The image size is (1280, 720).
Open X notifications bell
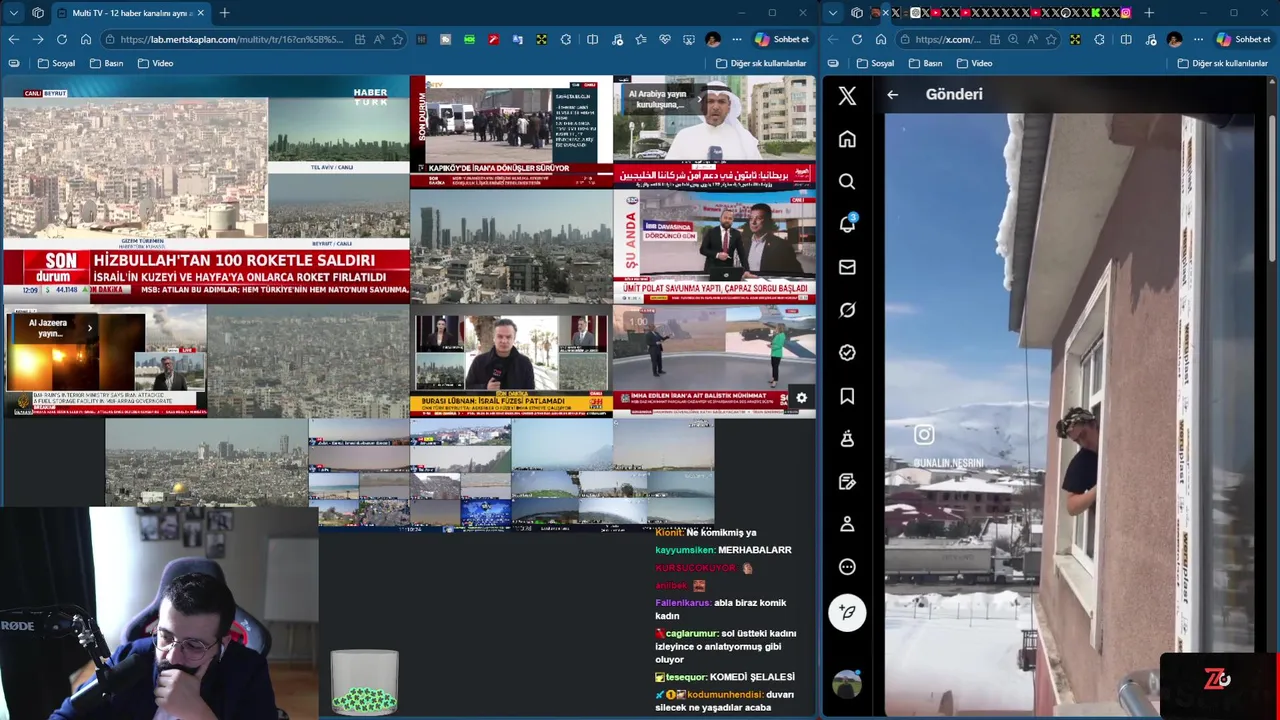click(847, 224)
